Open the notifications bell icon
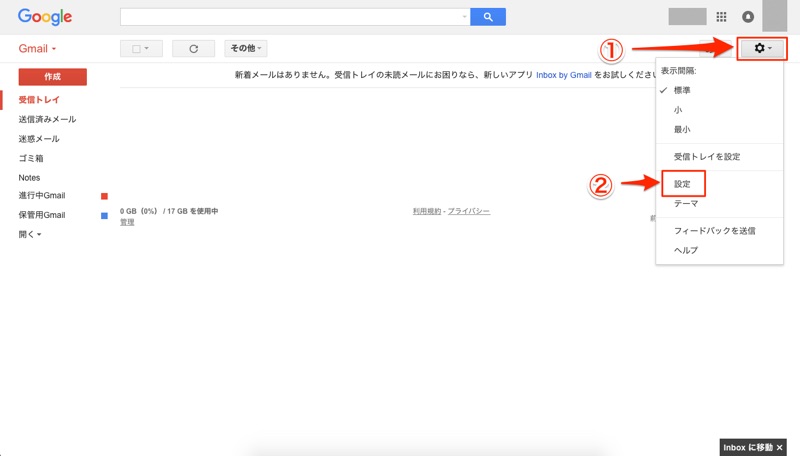Image resolution: width=800 pixels, height=456 pixels. [748, 17]
